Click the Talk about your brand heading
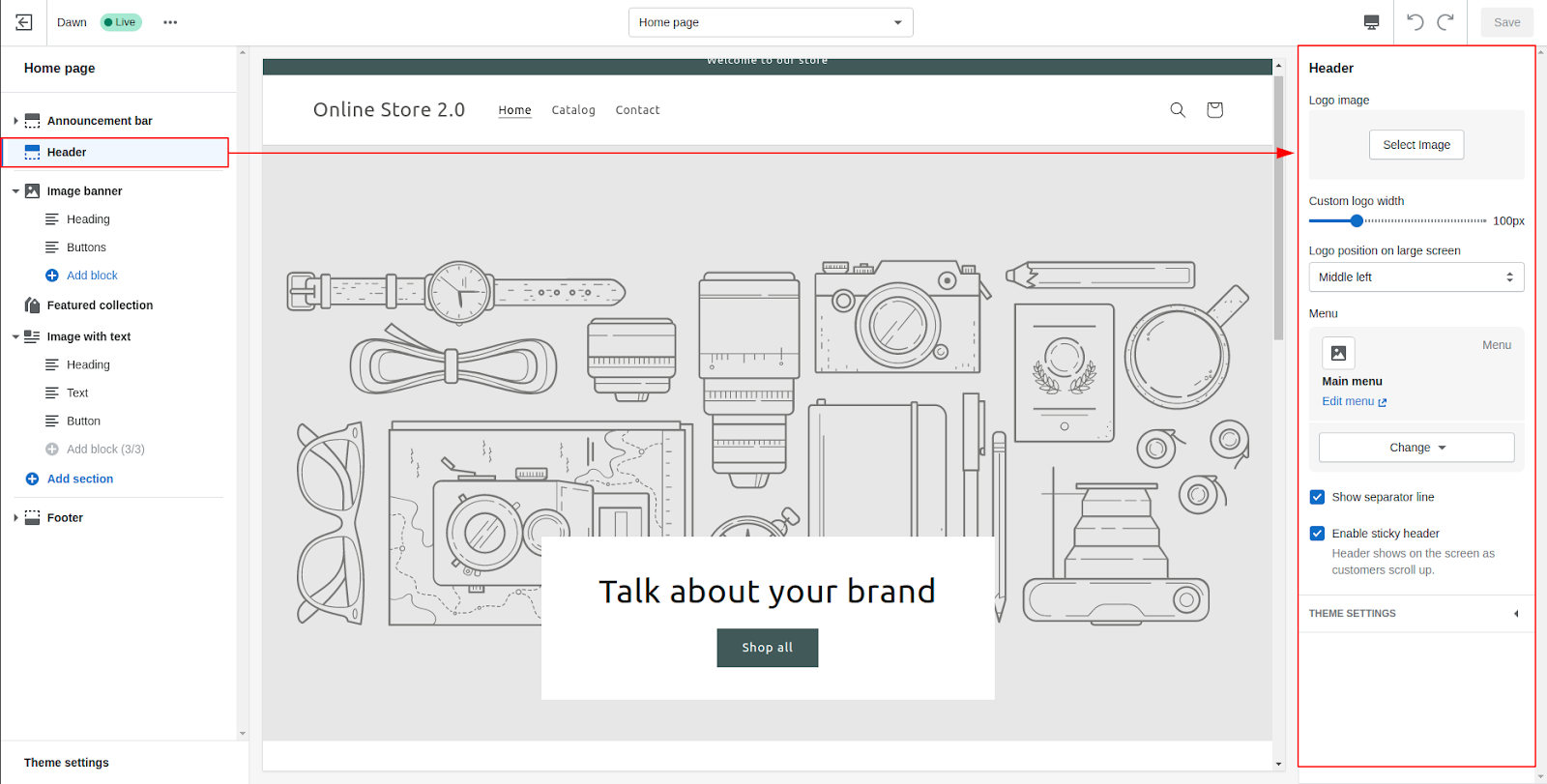1547x784 pixels. (x=767, y=591)
